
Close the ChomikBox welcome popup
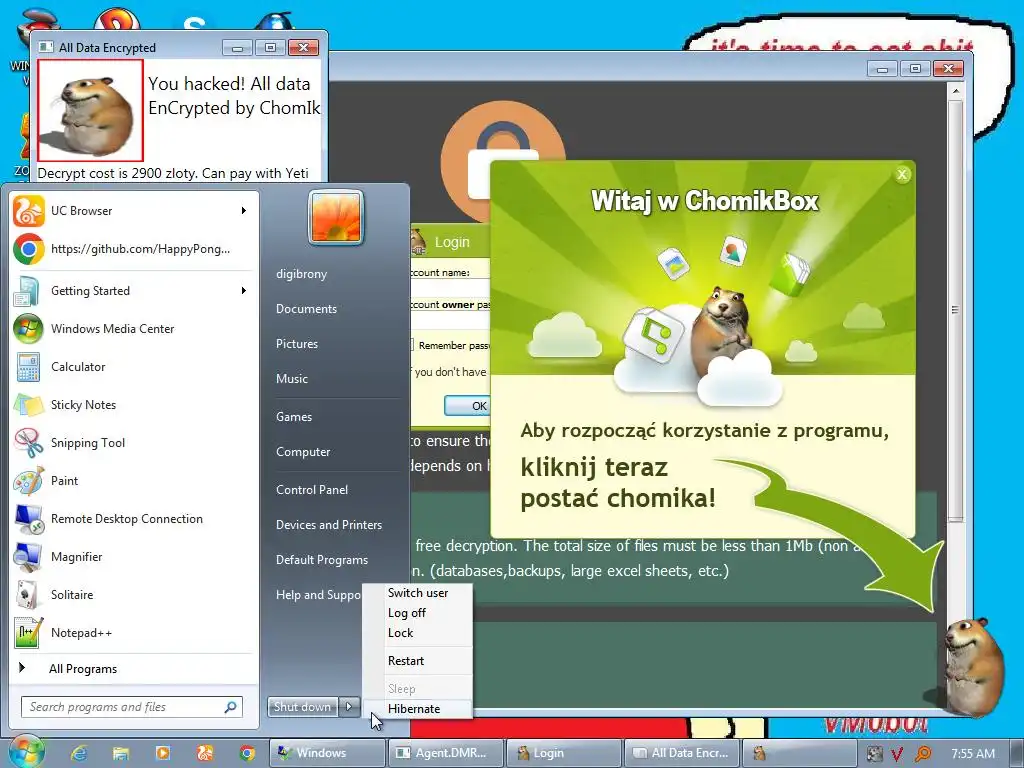coord(902,174)
